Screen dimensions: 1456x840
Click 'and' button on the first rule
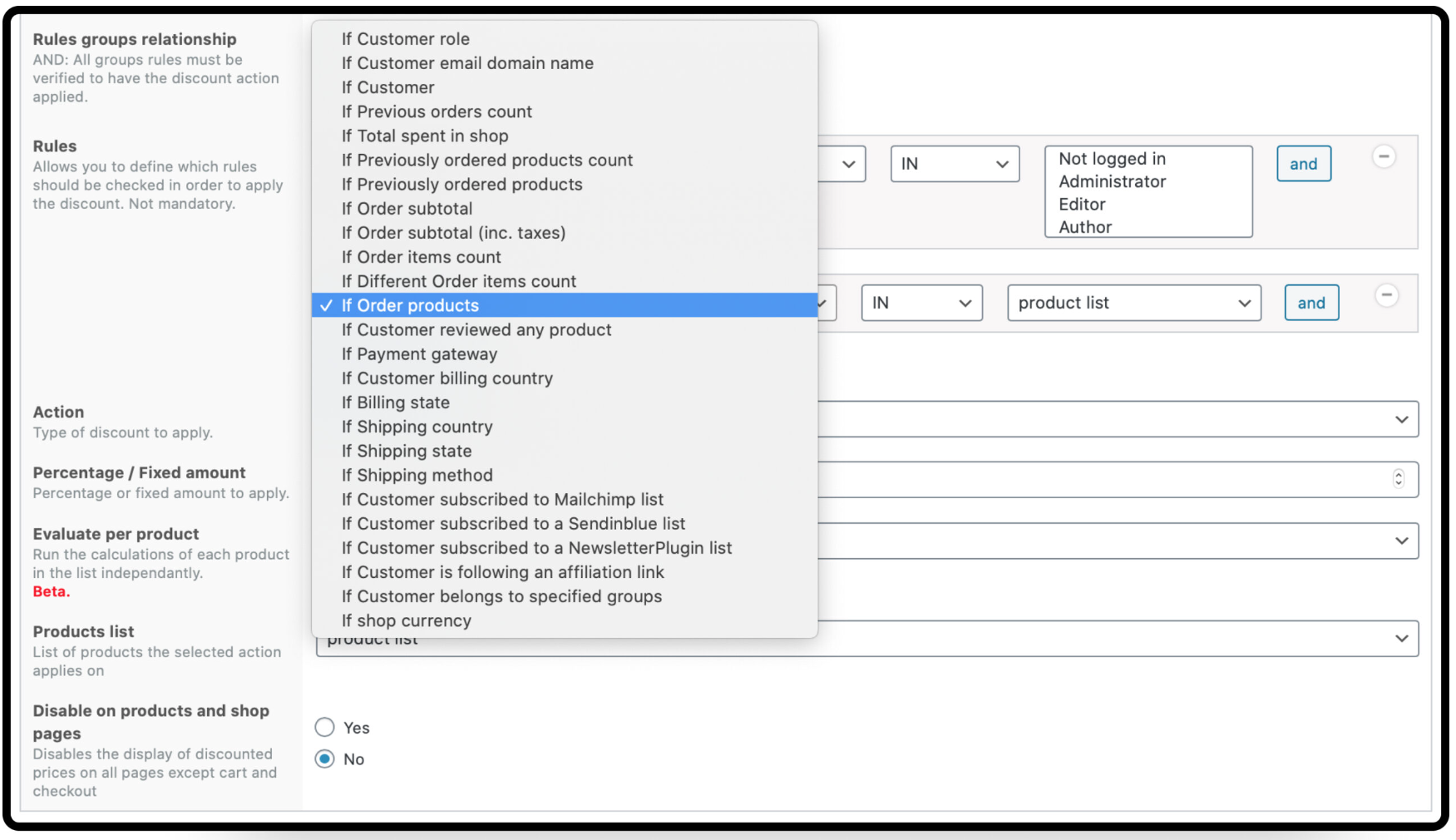pyautogui.click(x=1303, y=165)
